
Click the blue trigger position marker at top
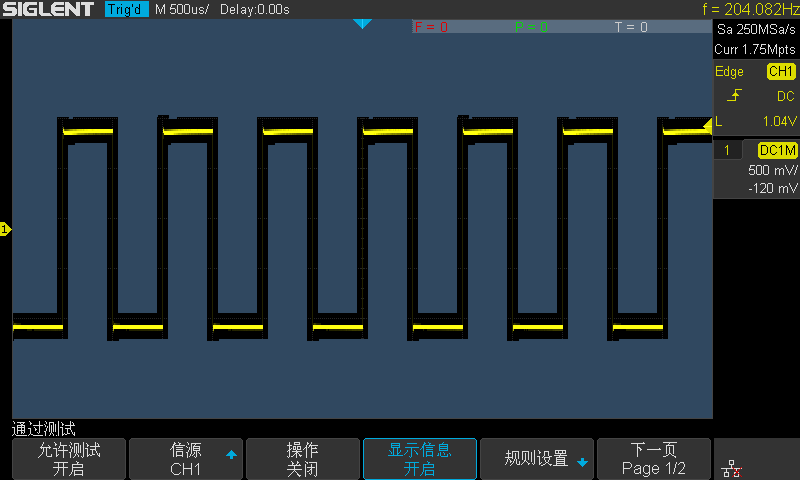click(x=362, y=23)
